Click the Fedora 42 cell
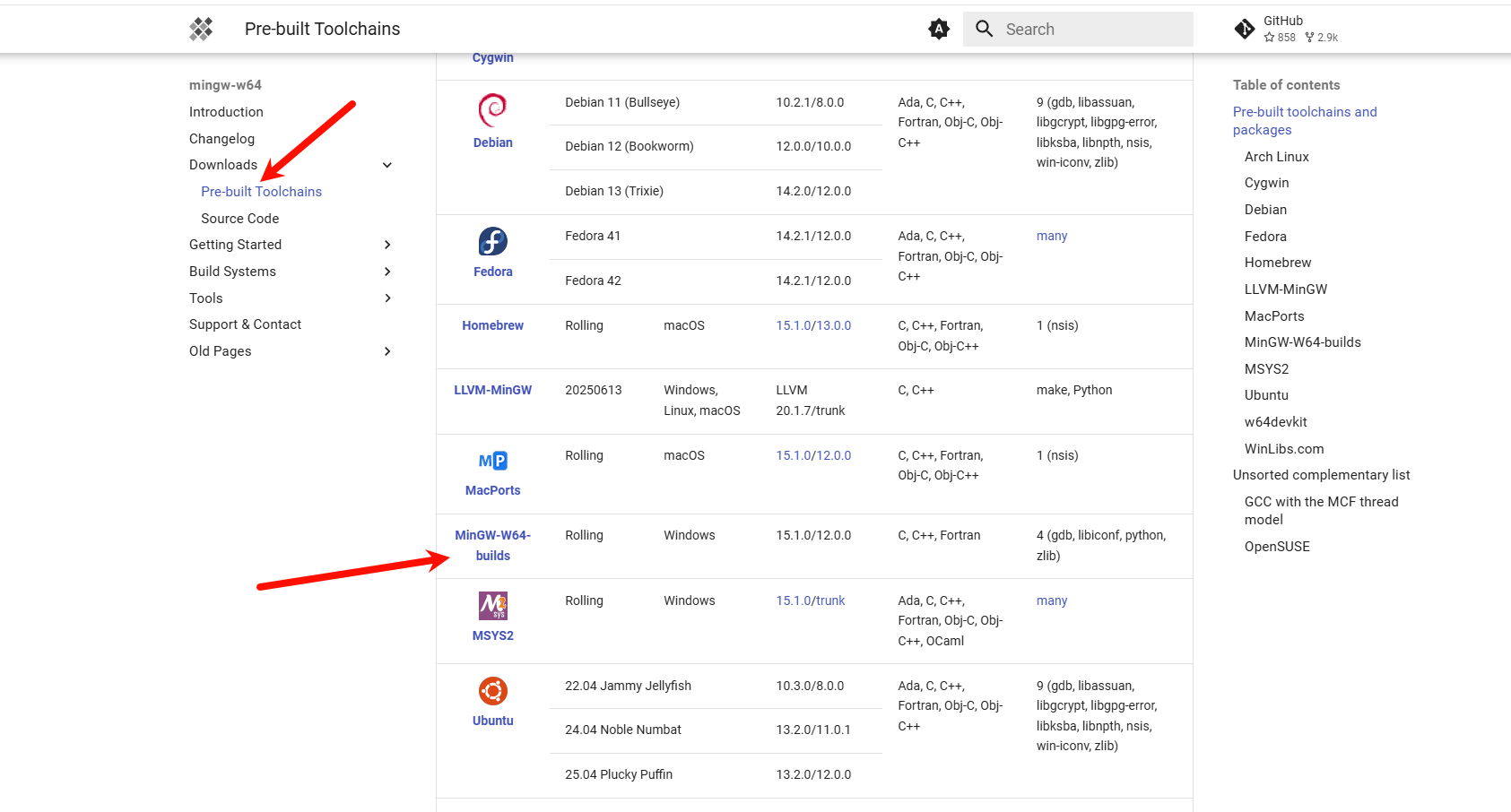Viewport: 1511px width, 812px height. pos(593,281)
